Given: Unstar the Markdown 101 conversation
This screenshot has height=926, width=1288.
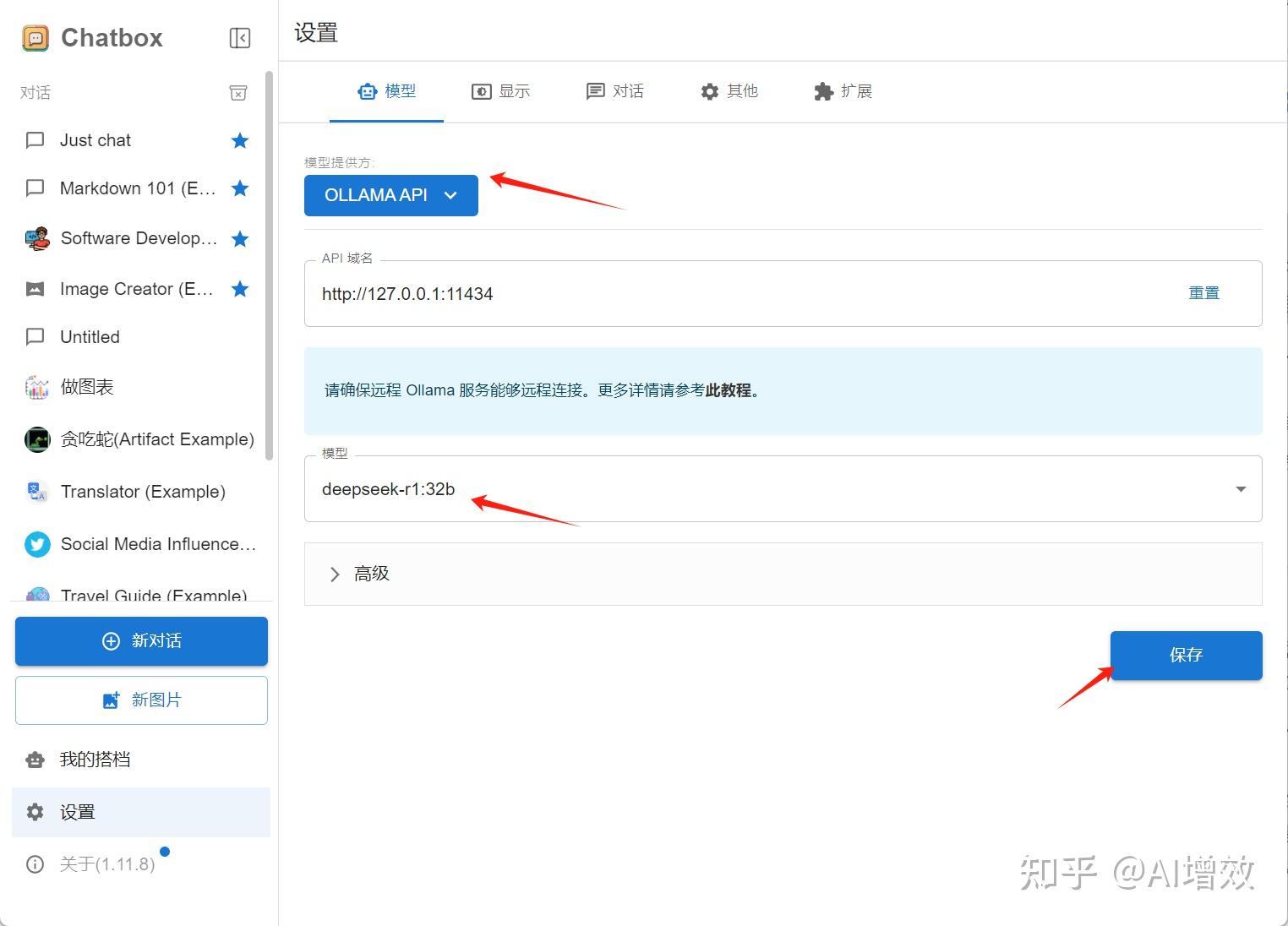Looking at the screenshot, I should 240,188.
